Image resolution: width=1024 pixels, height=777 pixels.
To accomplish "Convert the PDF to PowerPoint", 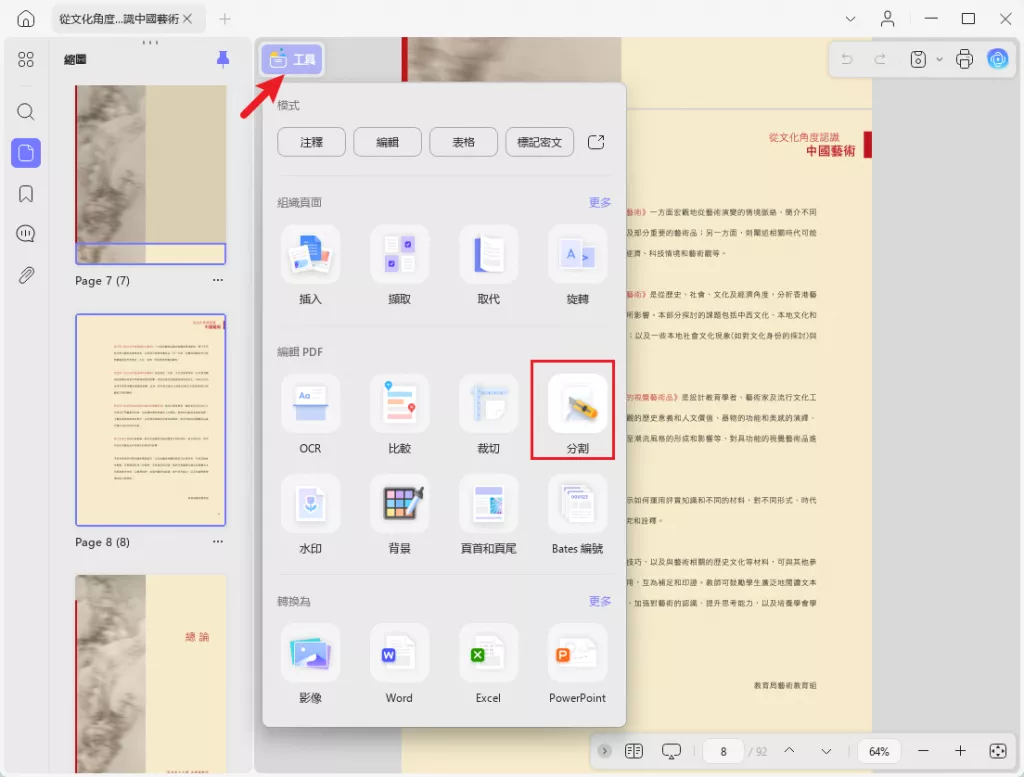I will click(577, 664).
